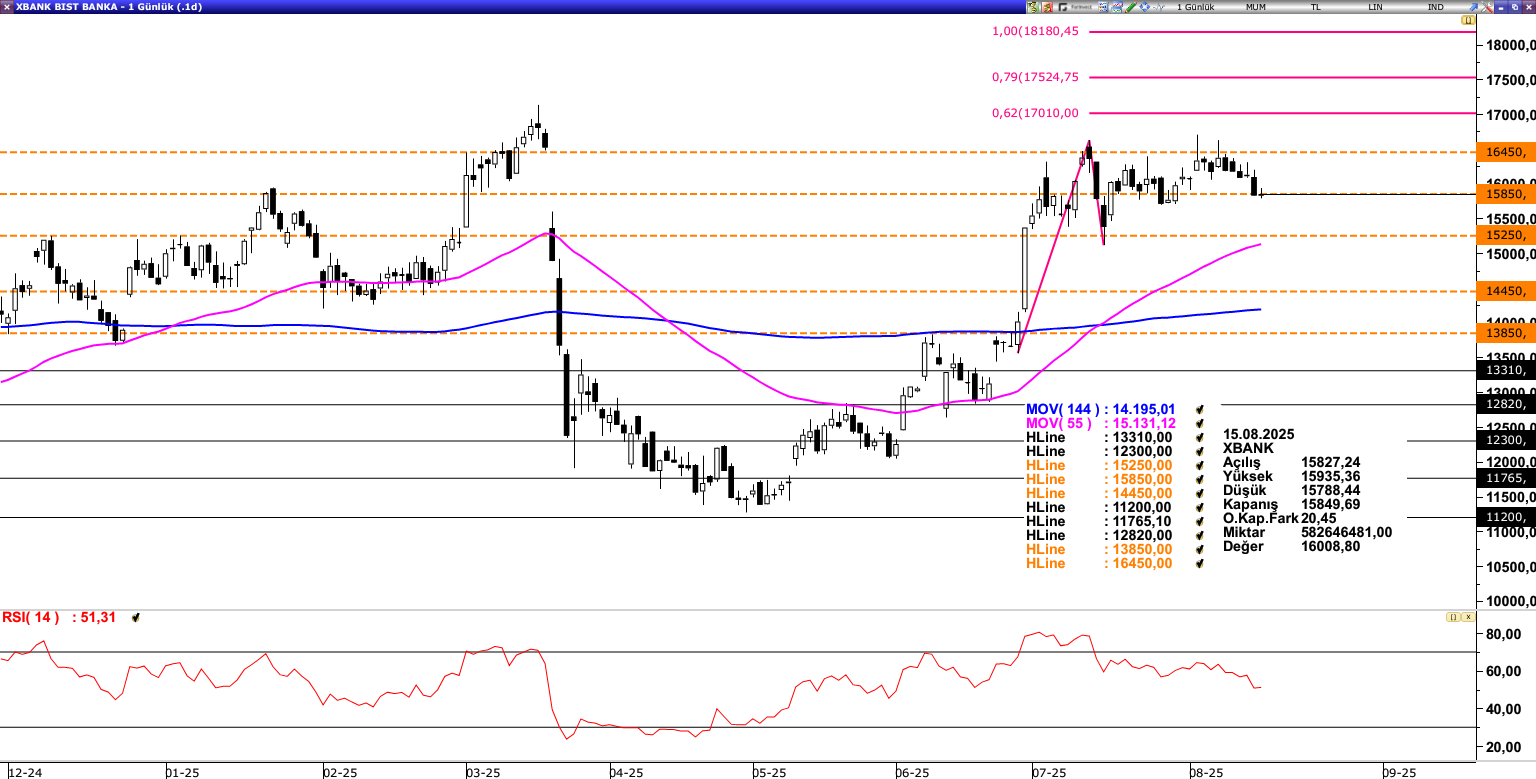Click the blue four-arrow move icon
The image size is (1536, 779).
click(x=1144, y=7)
